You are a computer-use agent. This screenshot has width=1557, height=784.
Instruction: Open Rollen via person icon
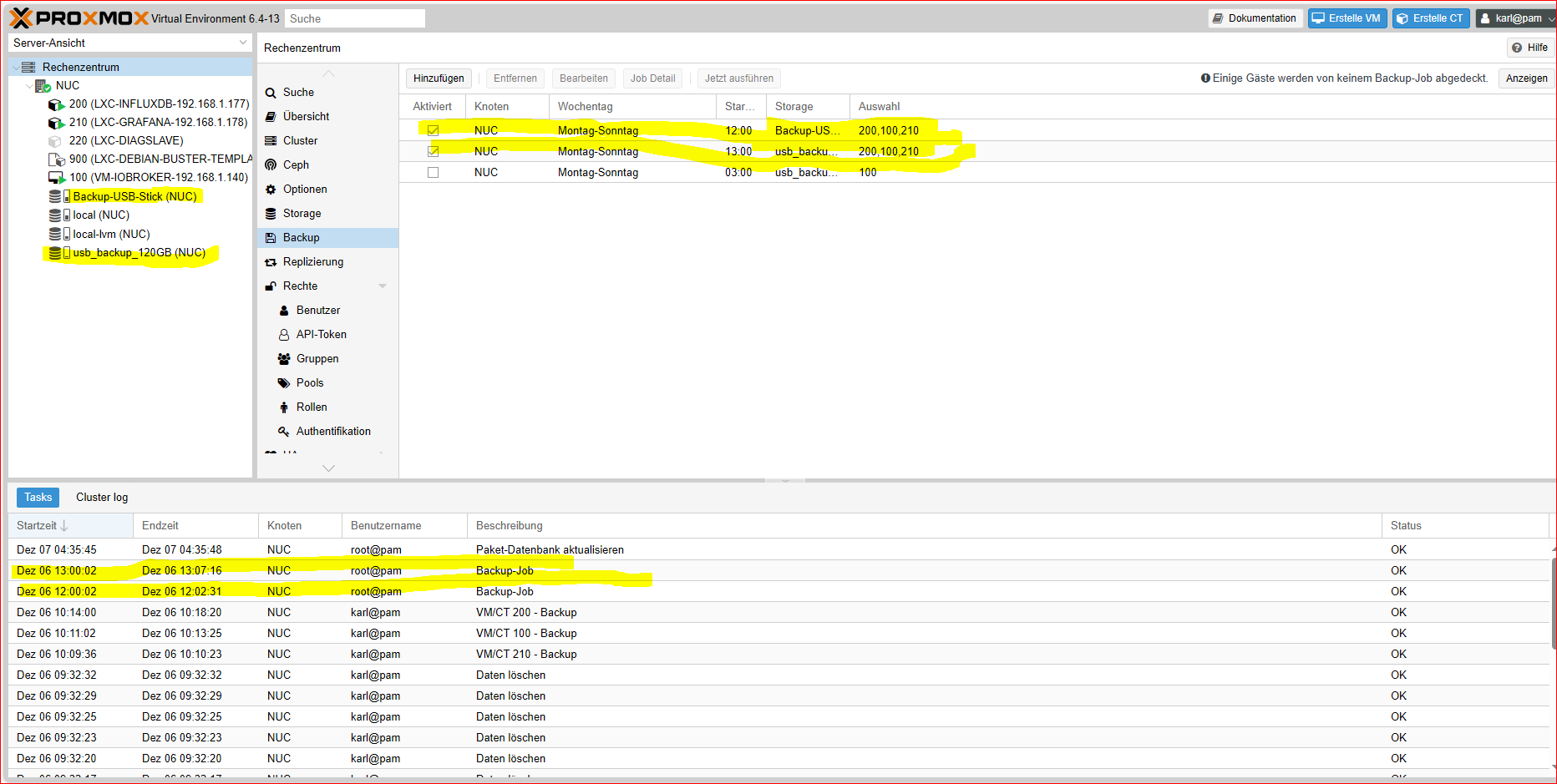284,407
